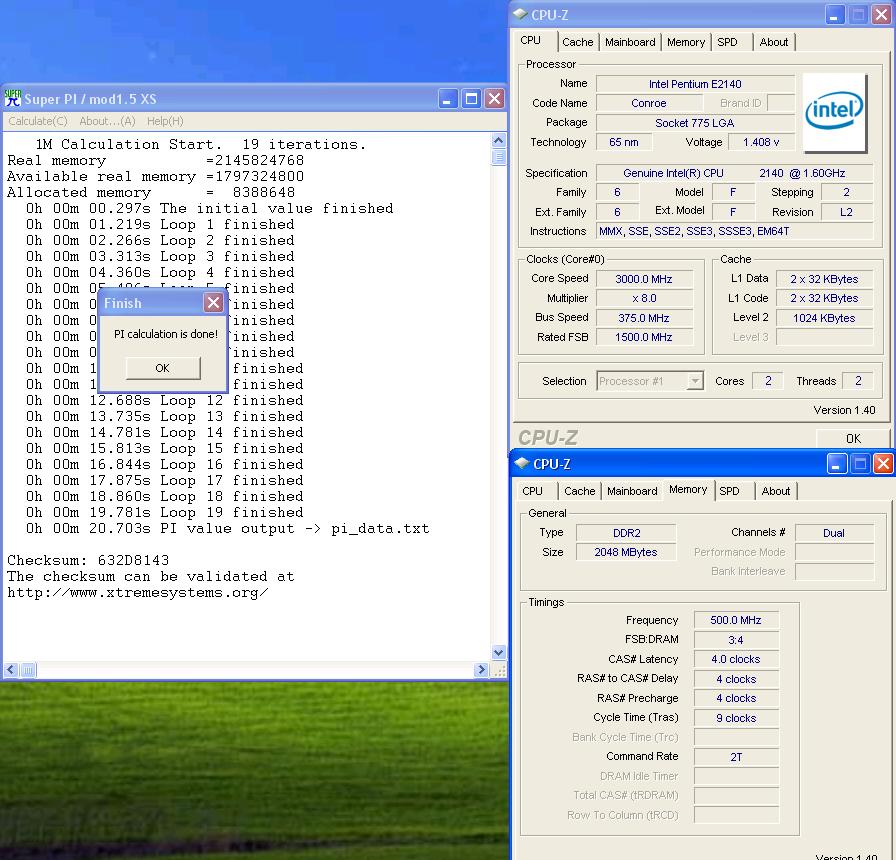Minimize the top CPU-Z window
896x860 pixels.
pyautogui.click(x=834, y=15)
